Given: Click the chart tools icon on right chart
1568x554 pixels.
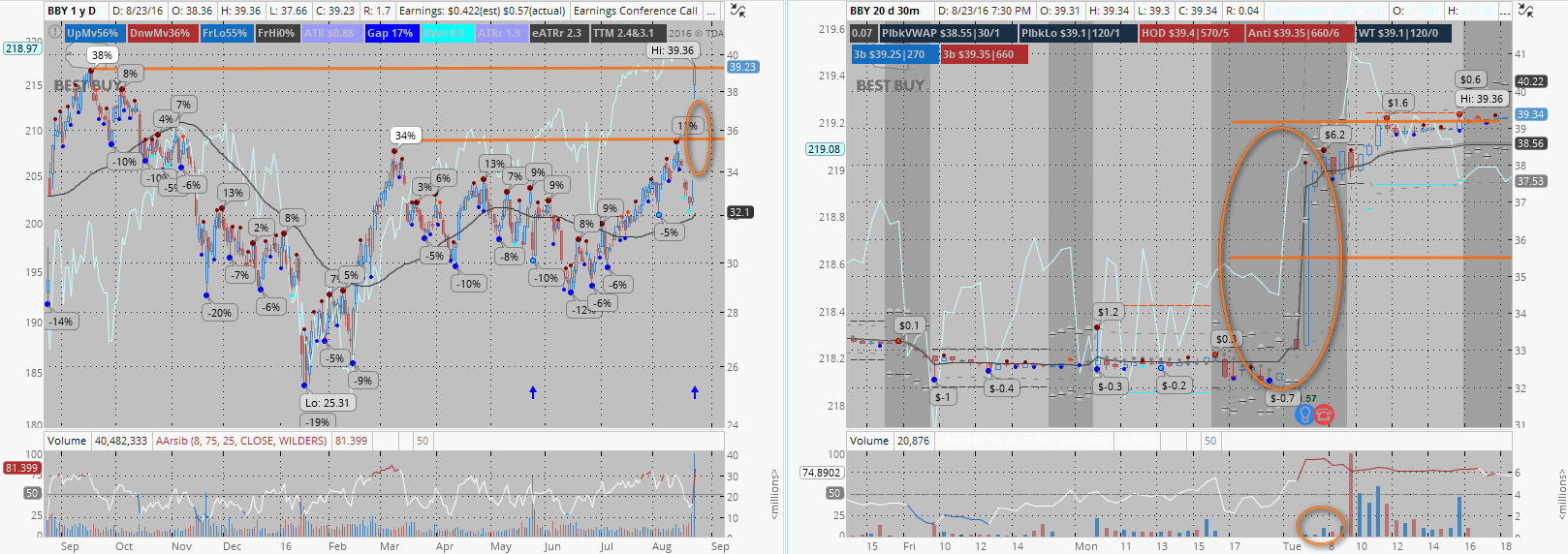Looking at the screenshot, I should [x=1525, y=11].
